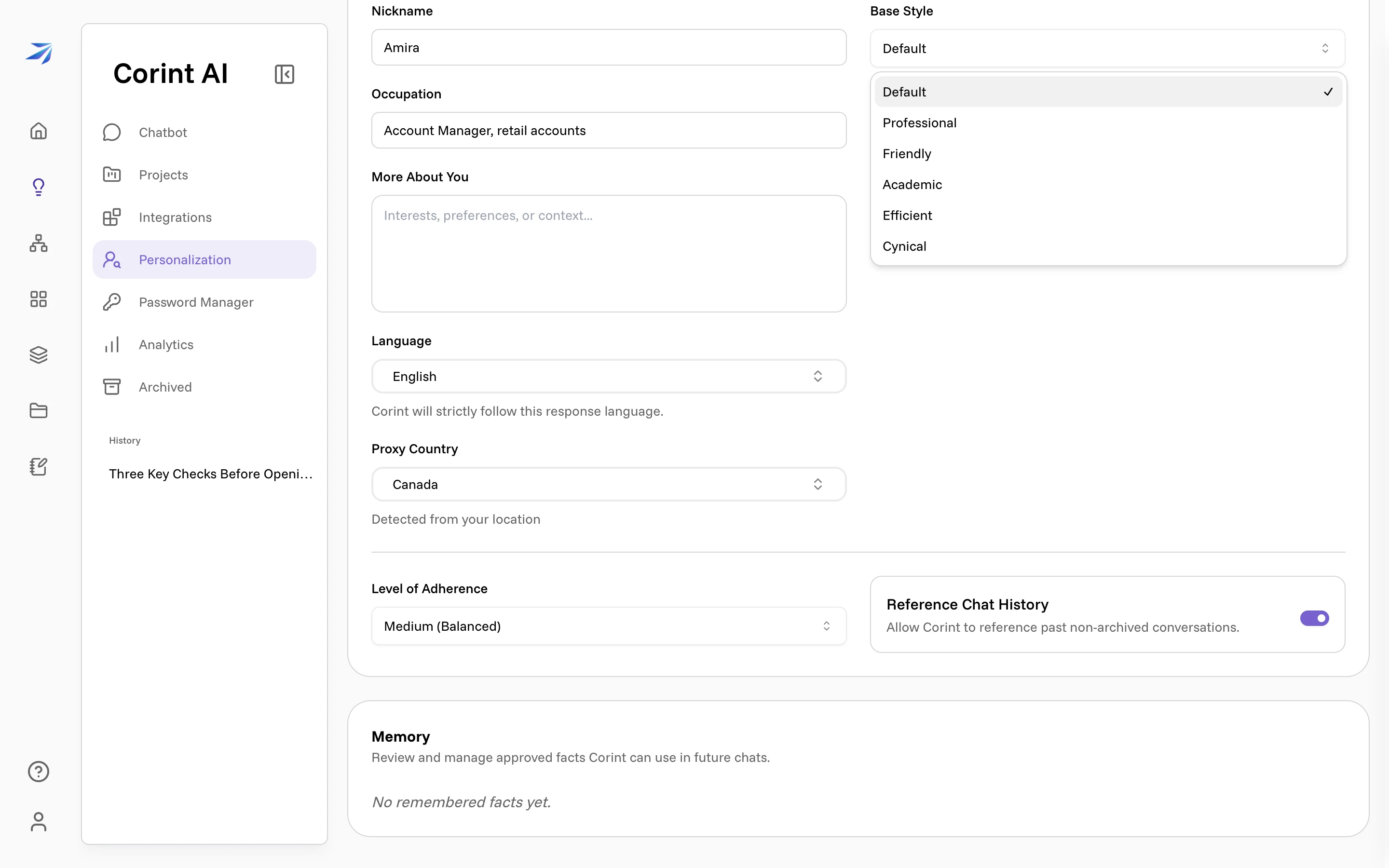Open the 'Three Key Checks Before Openi…' chat
This screenshot has width=1389, height=868.
pos(211,474)
